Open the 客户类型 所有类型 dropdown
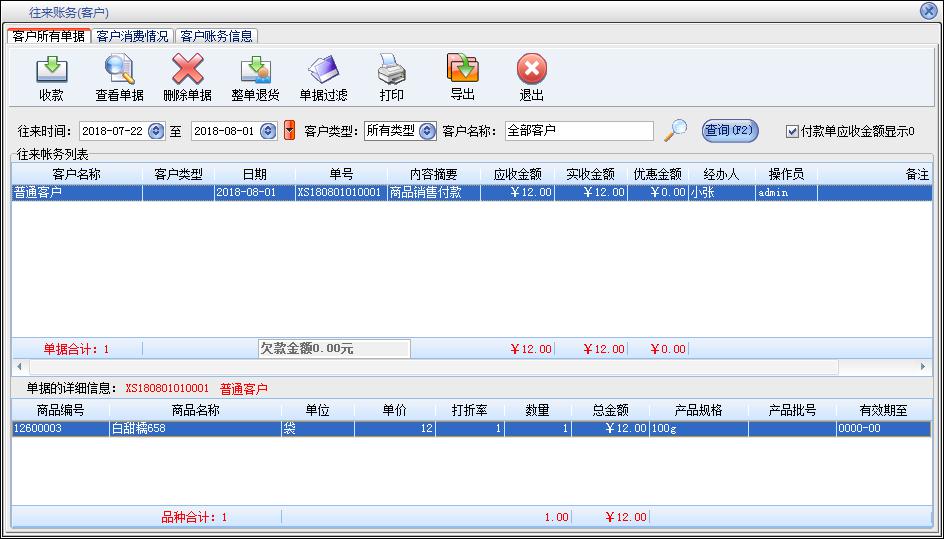This screenshot has height=539, width=944. coord(427,131)
